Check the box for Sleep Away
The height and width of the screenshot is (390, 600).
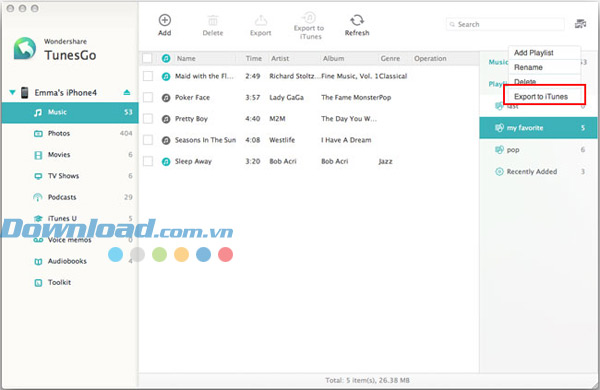(x=148, y=162)
